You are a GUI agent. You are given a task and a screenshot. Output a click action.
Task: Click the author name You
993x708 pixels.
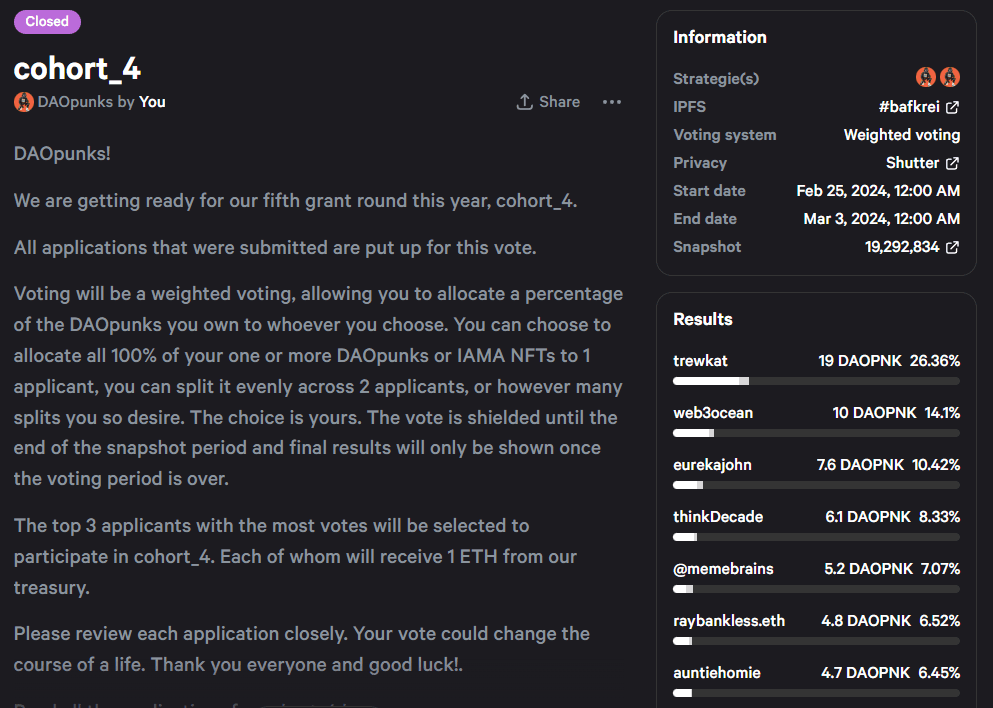152,102
